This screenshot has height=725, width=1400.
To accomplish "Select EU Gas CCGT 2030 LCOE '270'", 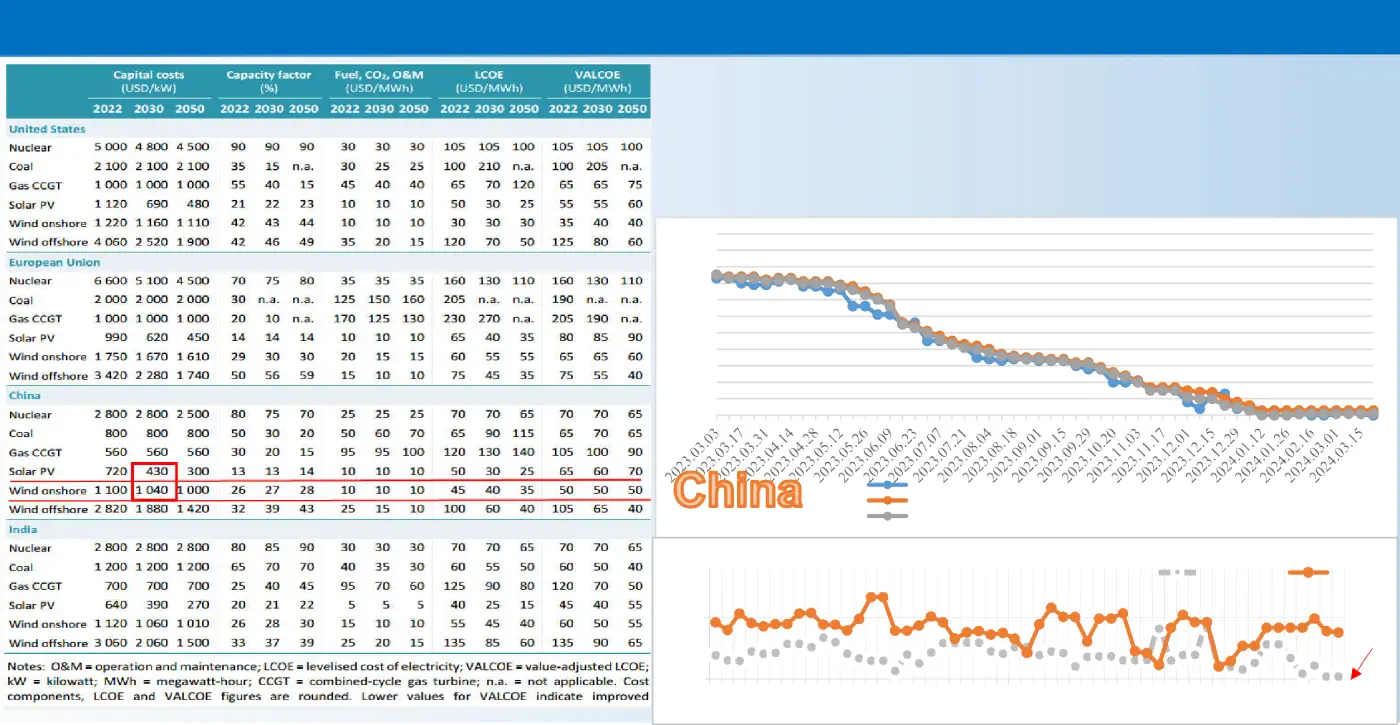I will pyautogui.click(x=489, y=319).
